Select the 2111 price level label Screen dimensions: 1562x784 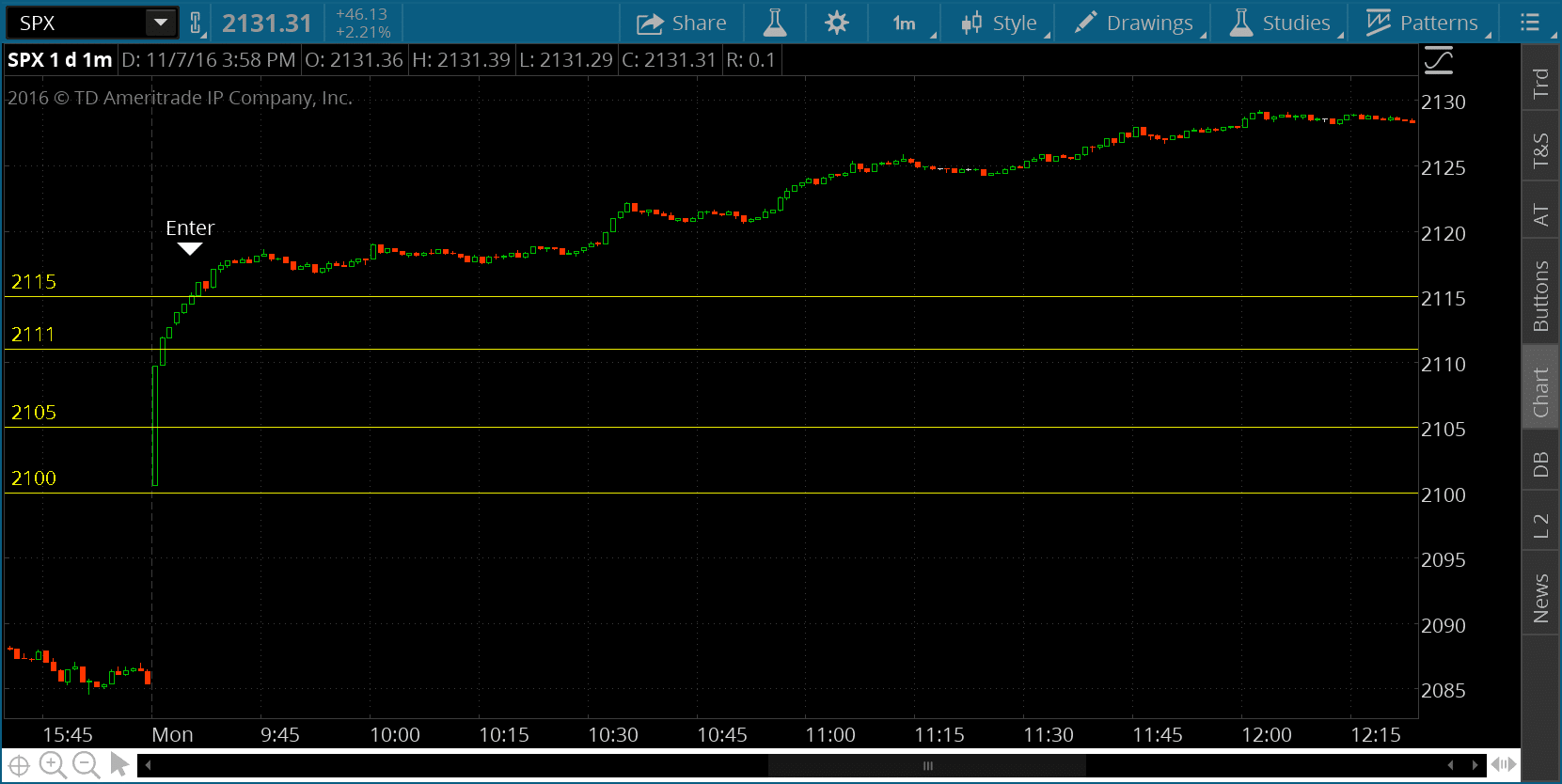point(33,334)
